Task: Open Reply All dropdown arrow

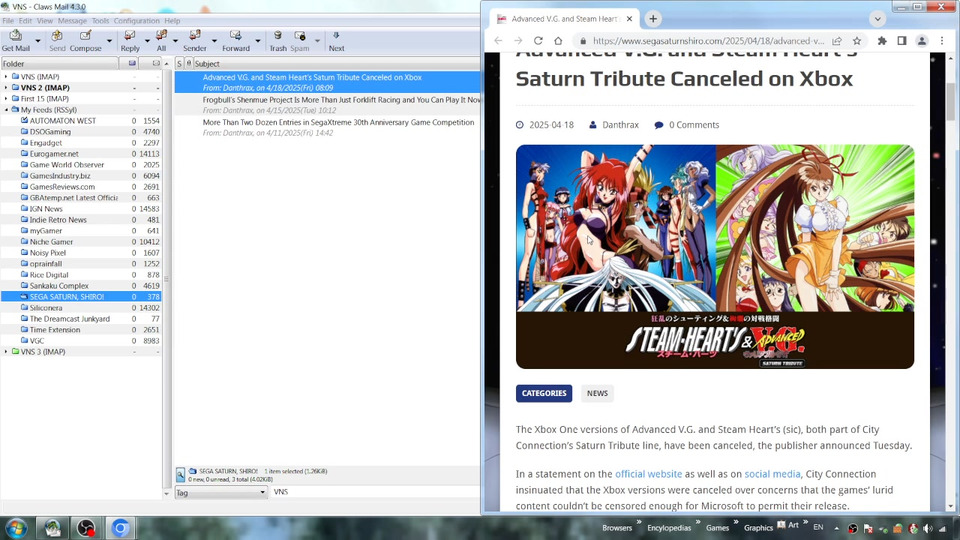Action: (175, 41)
